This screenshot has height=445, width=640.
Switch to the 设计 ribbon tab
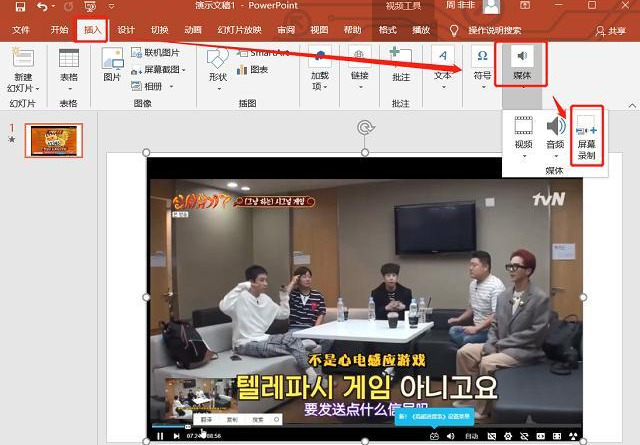point(126,30)
